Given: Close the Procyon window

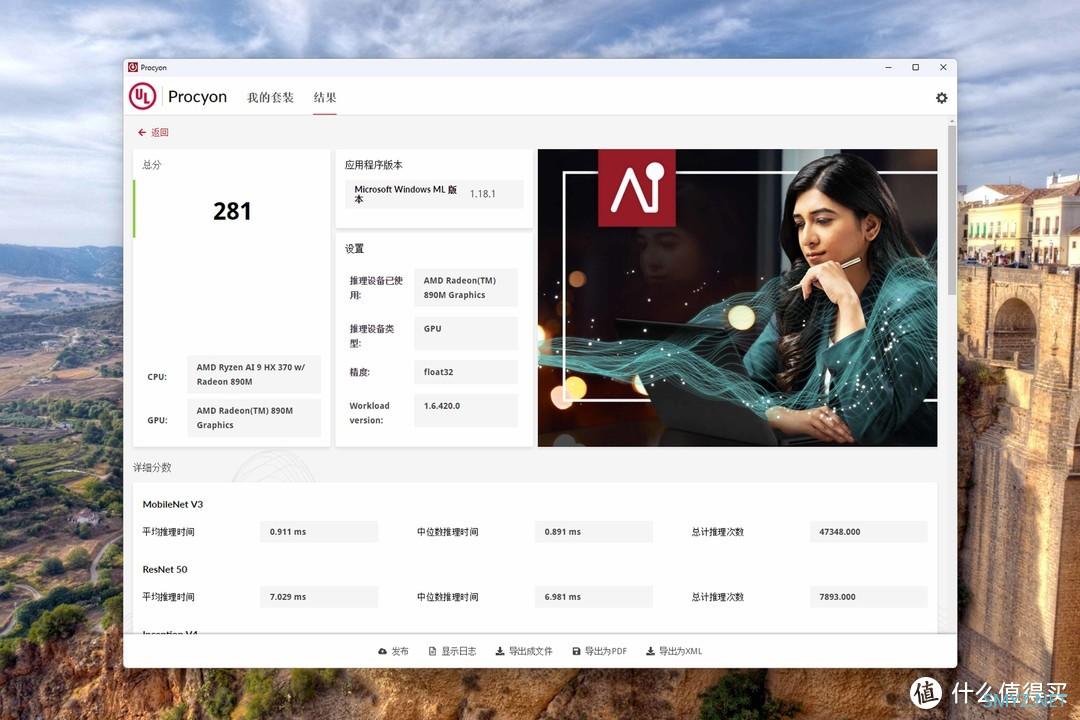Looking at the screenshot, I should pyautogui.click(x=943, y=68).
